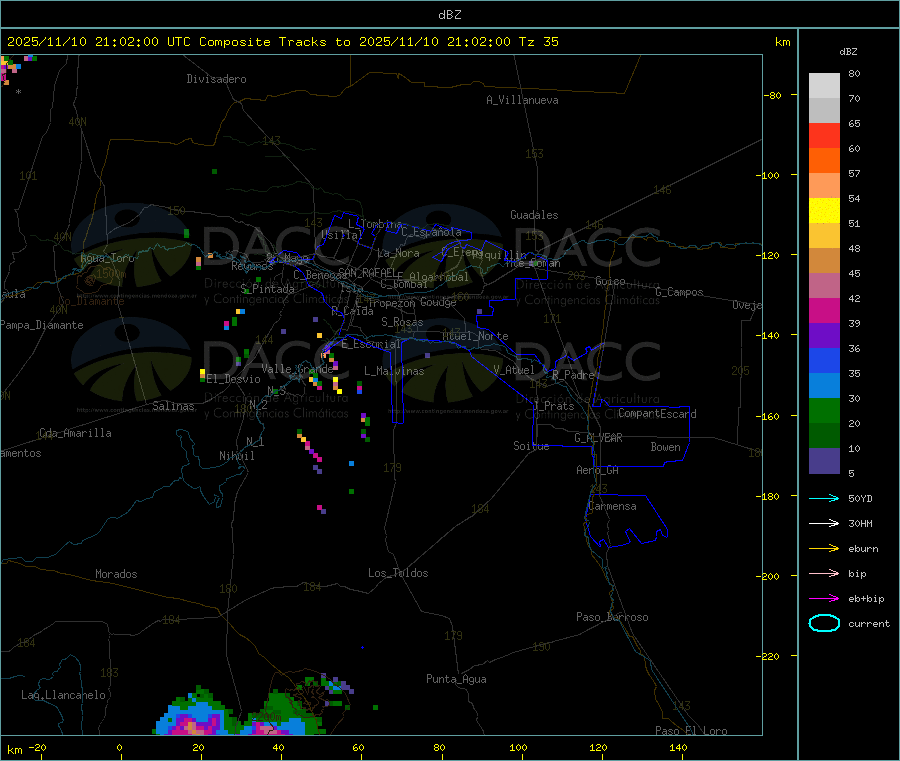Click the 'G_ALVEAR' map label
This screenshot has height=761, width=900.
click(598, 438)
